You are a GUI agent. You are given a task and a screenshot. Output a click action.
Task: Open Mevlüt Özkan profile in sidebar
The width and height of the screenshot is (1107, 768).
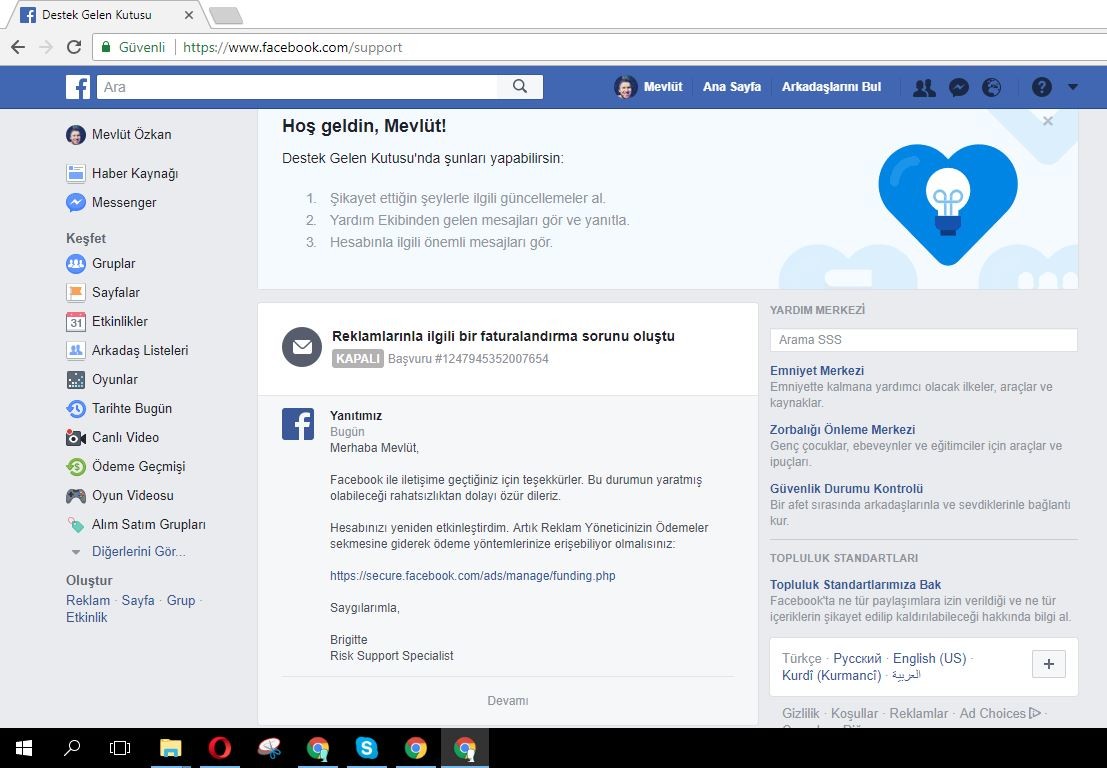point(119,134)
